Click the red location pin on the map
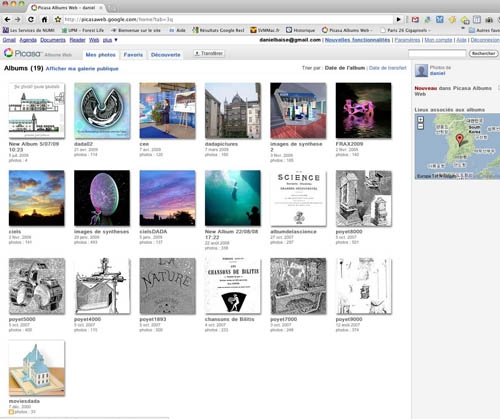Viewport: 500px width, 419px height. click(460, 139)
